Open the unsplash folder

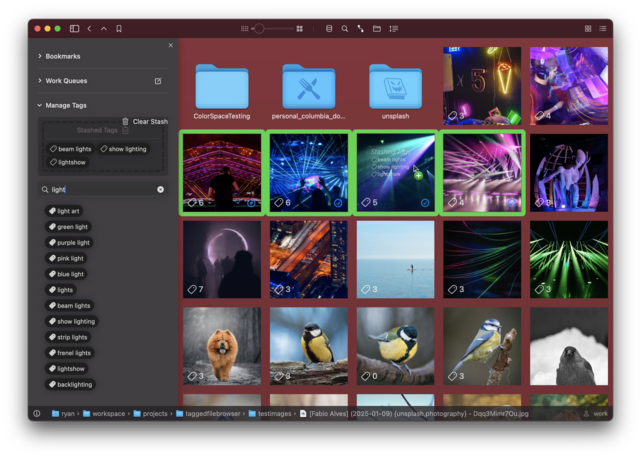click(395, 92)
